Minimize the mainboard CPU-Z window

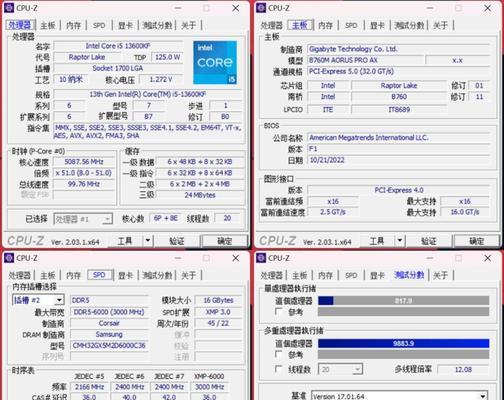(x=430, y=8)
